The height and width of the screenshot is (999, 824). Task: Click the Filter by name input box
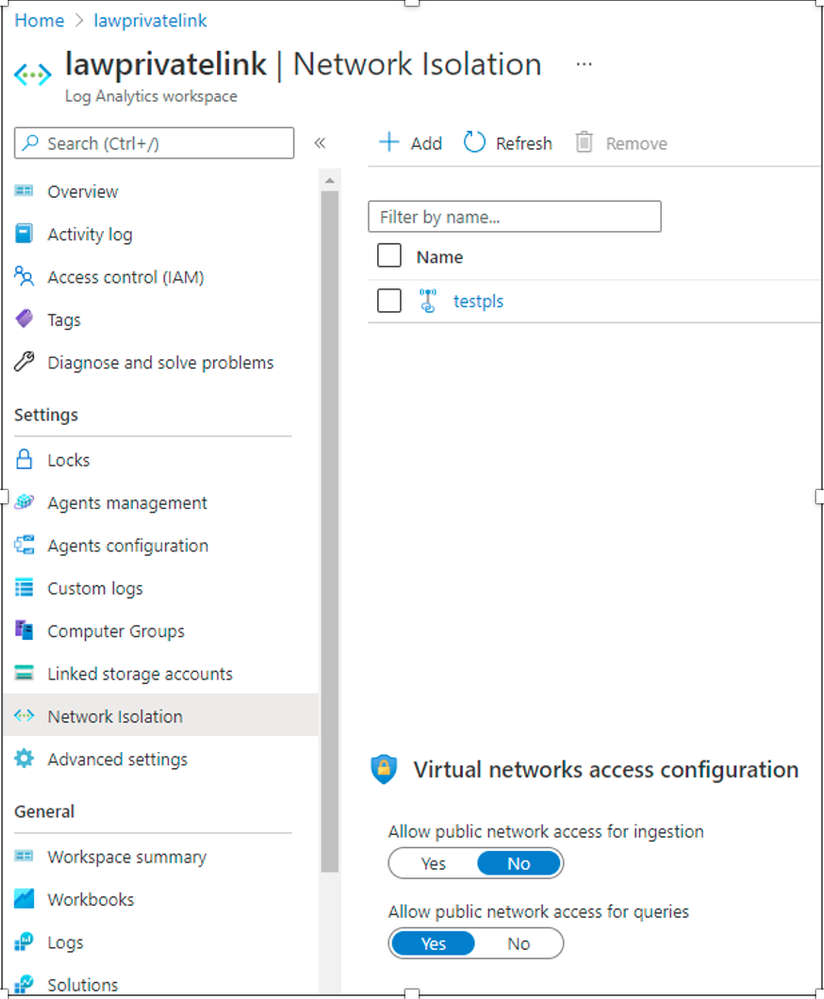[x=515, y=217]
